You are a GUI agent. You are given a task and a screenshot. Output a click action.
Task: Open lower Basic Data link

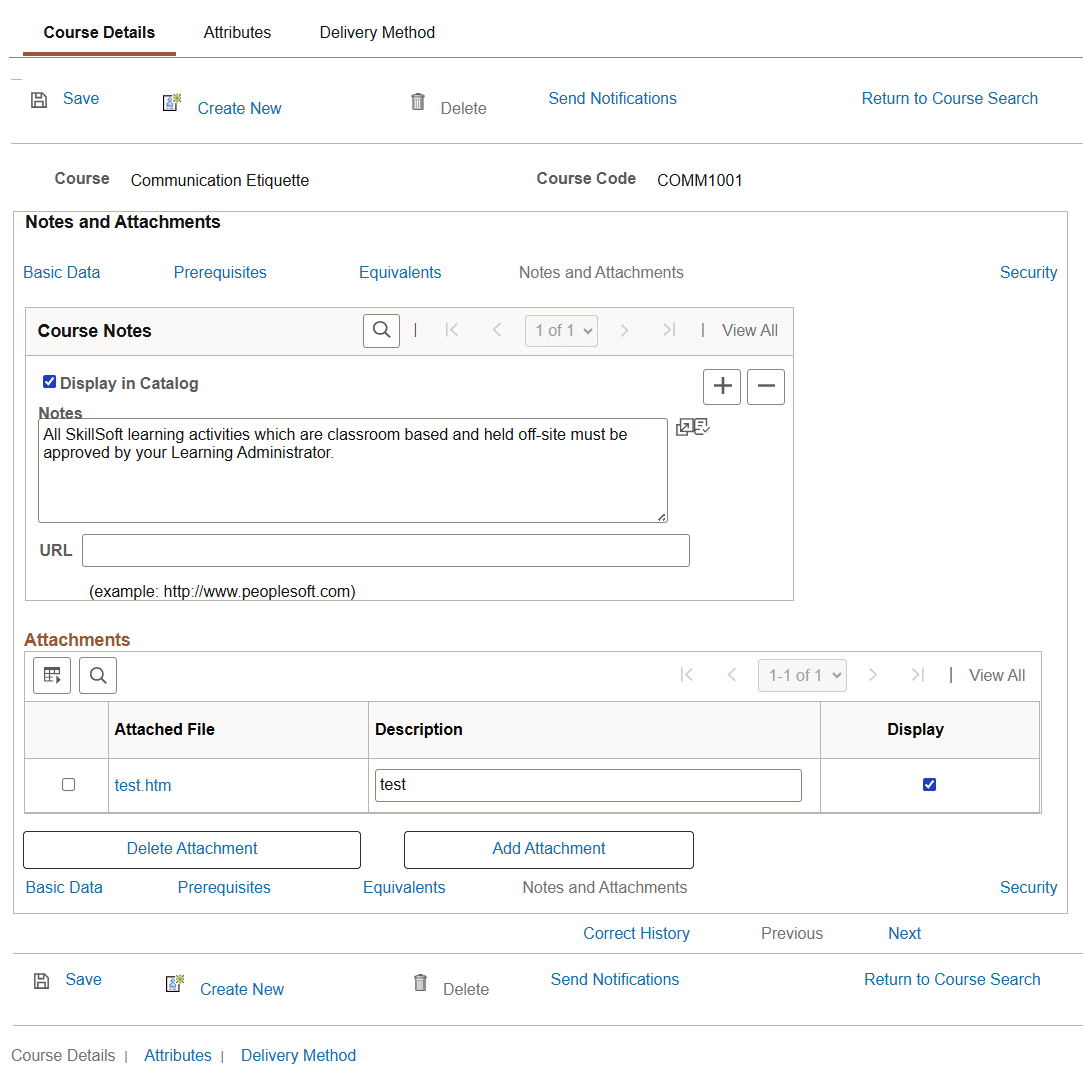pyautogui.click(x=64, y=888)
